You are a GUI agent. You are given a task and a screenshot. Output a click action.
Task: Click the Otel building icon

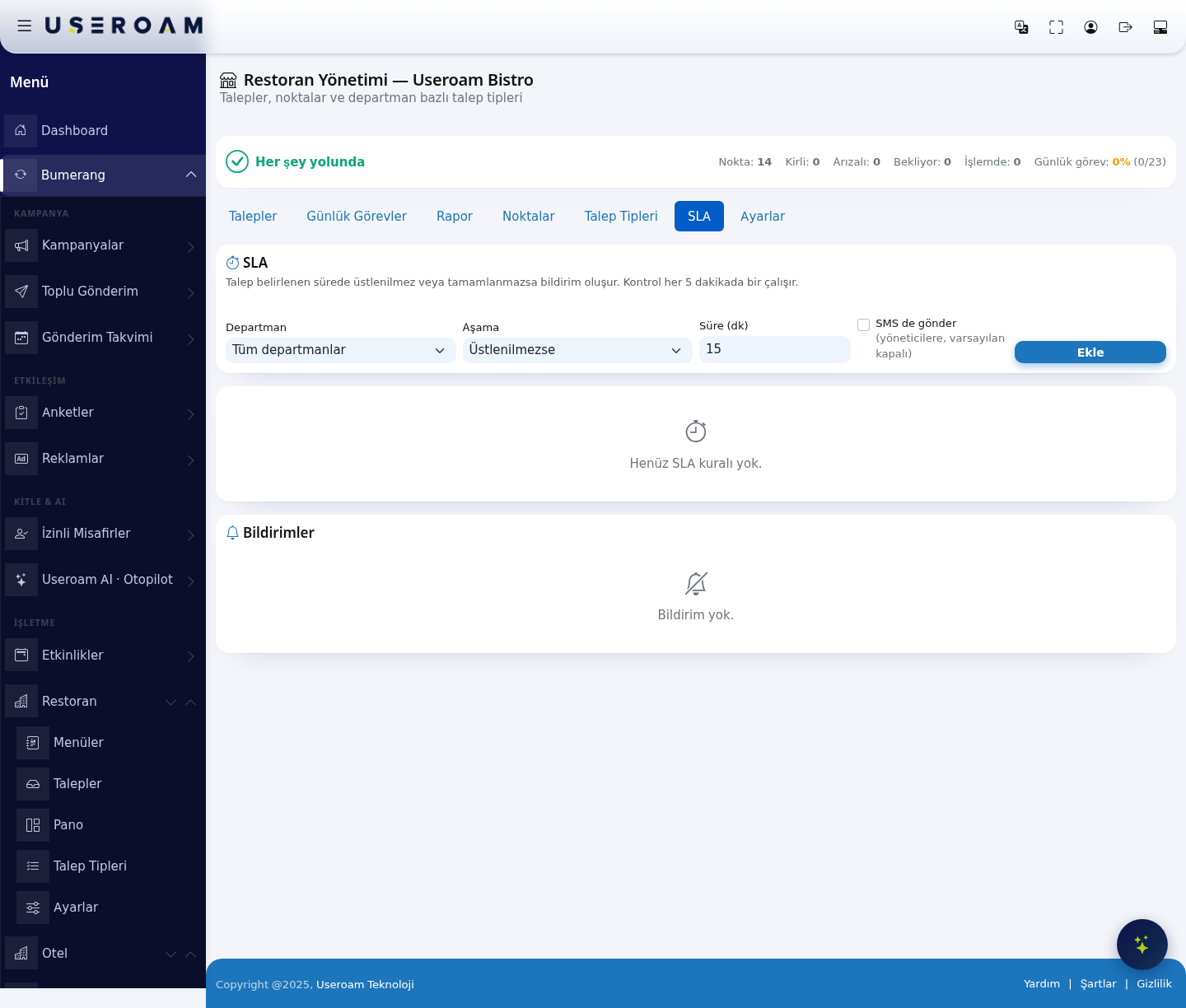tap(21, 954)
